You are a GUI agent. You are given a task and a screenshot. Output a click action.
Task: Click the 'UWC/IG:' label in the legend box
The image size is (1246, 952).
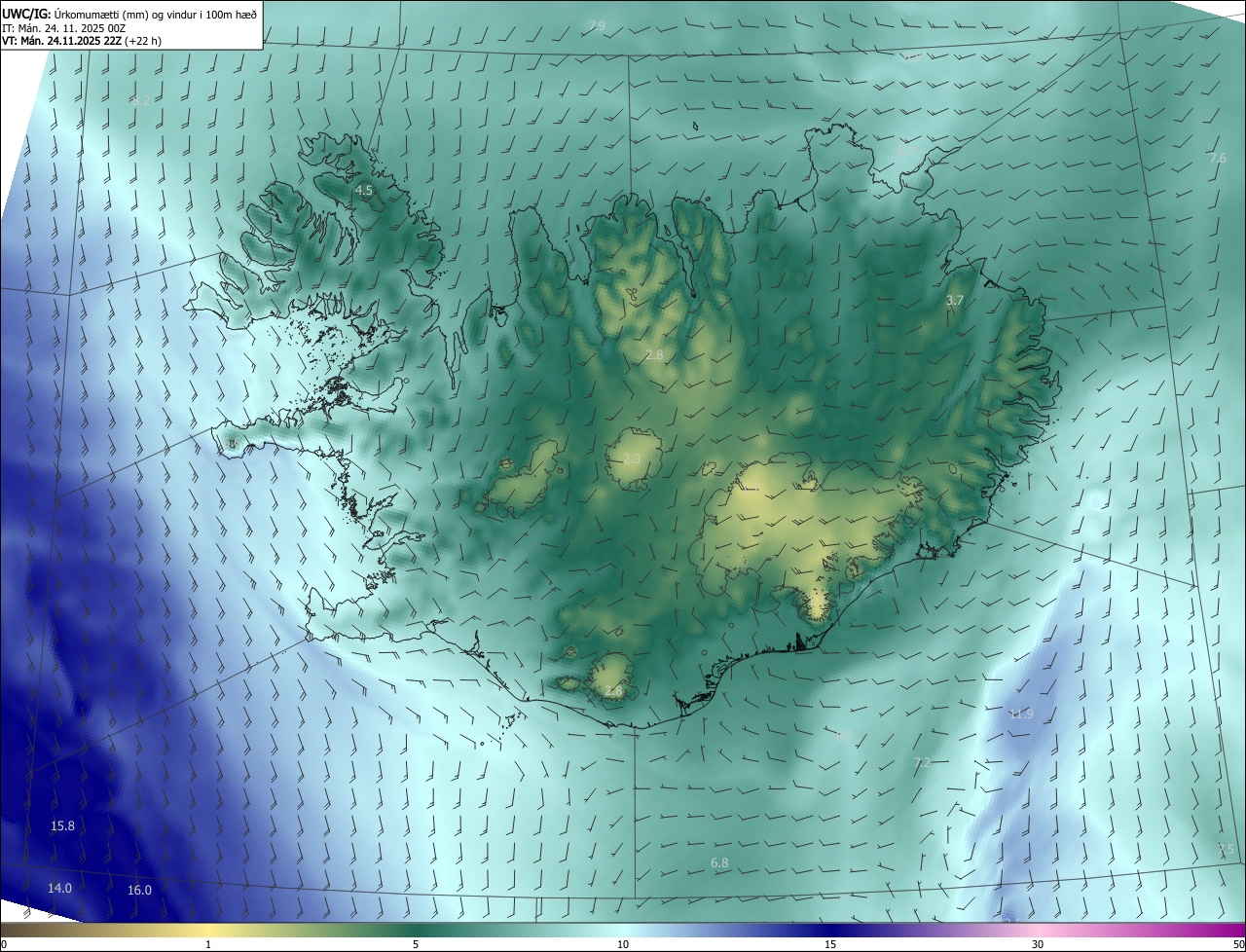pyautogui.click(x=26, y=14)
